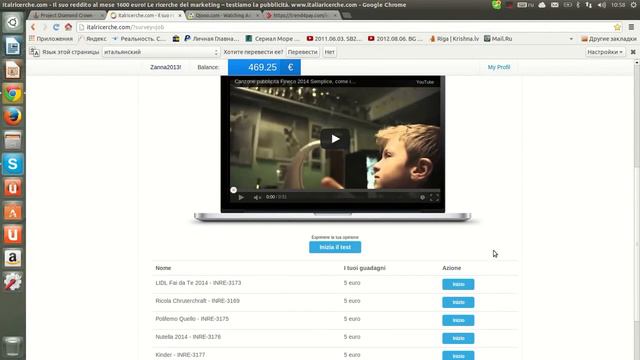Click the video title Canzone pubblicità Fineco
Viewport: 640px width, 360px height.
point(295,82)
